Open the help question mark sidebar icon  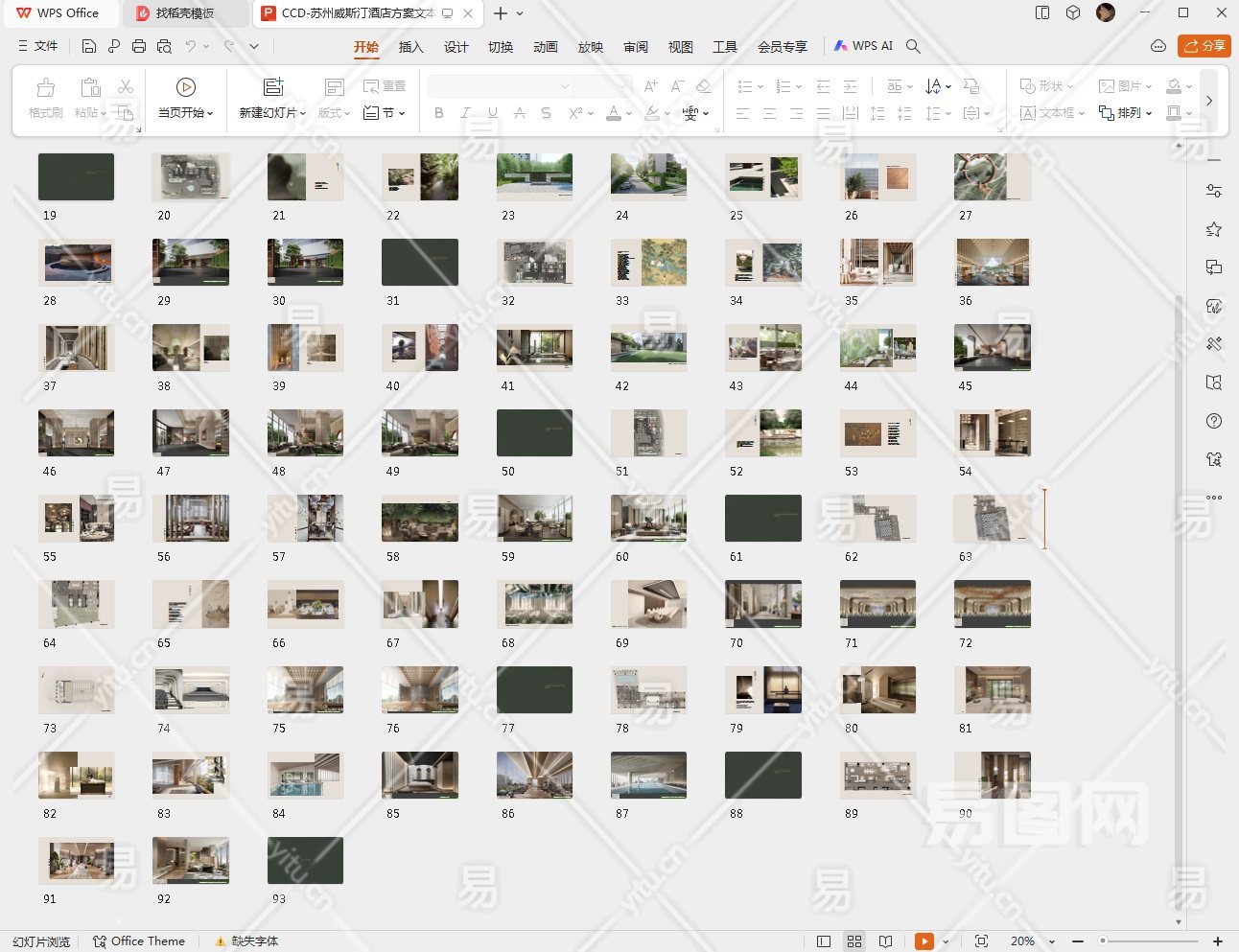(x=1214, y=421)
